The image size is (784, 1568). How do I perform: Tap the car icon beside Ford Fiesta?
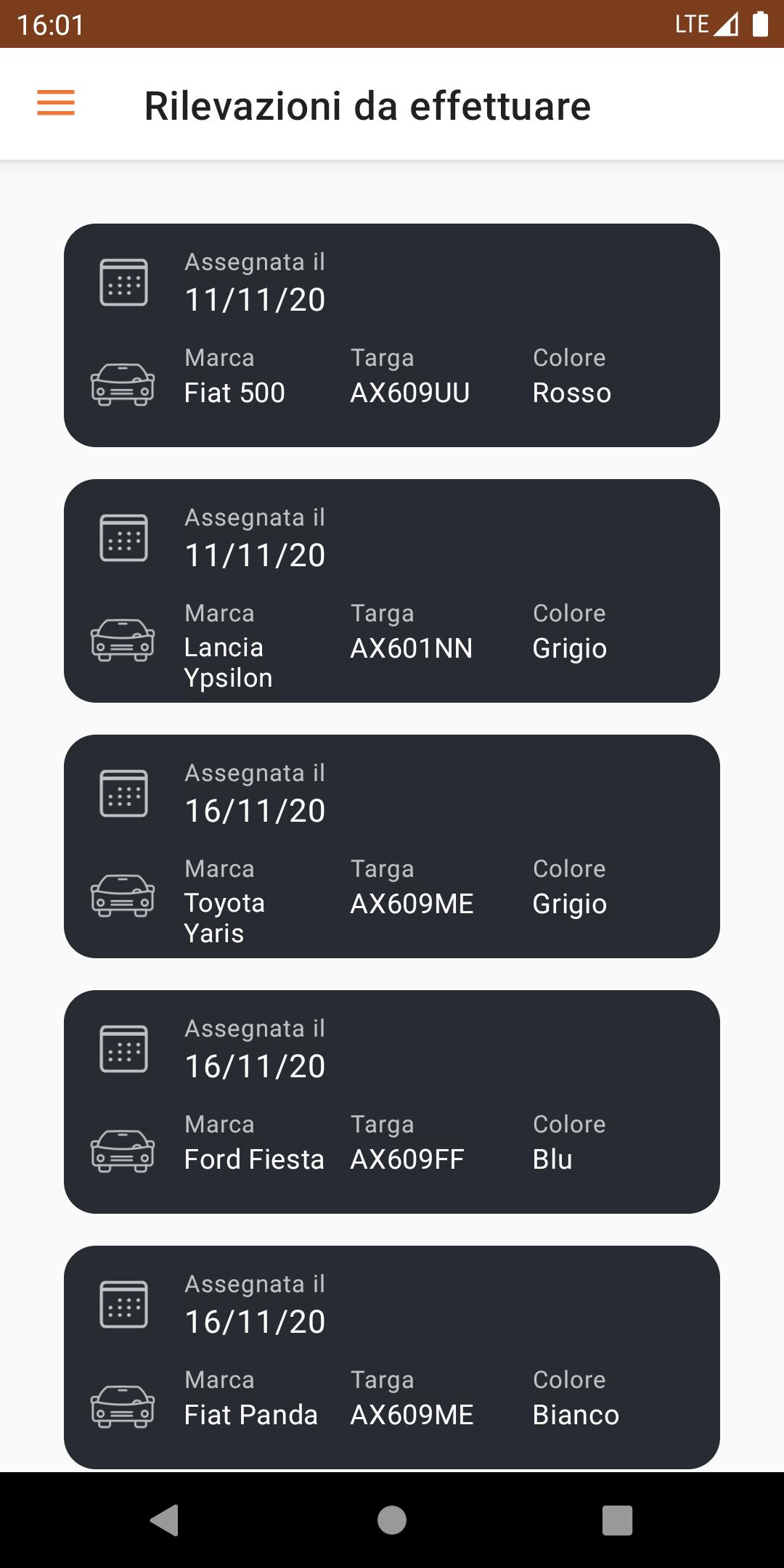[x=123, y=1151]
